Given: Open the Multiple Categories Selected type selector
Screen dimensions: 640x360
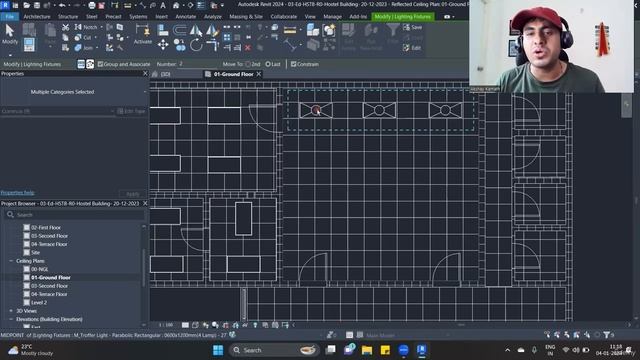Looking at the screenshot, I should [x=74, y=92].
